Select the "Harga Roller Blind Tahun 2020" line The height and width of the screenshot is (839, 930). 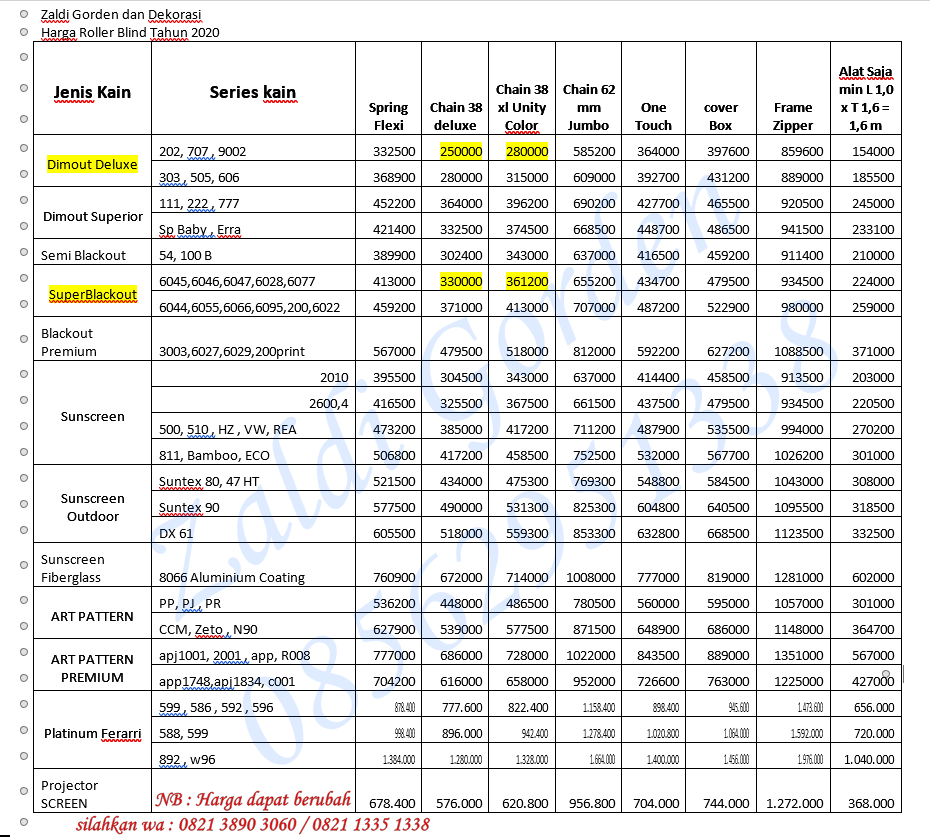click(x=130, y=33)
